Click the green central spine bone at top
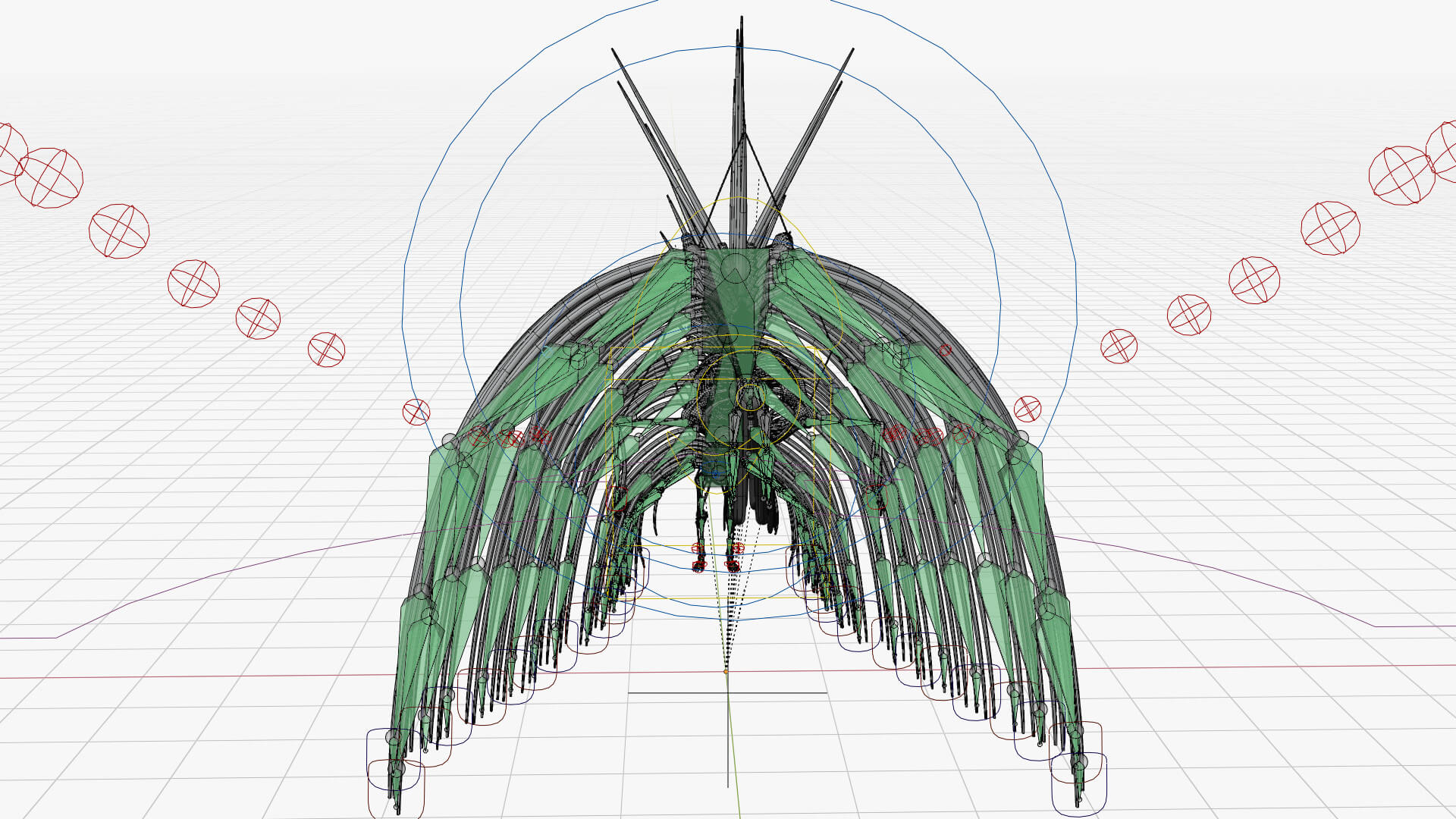This screenshot has width=1456, height=819. [x=734, y=292]
